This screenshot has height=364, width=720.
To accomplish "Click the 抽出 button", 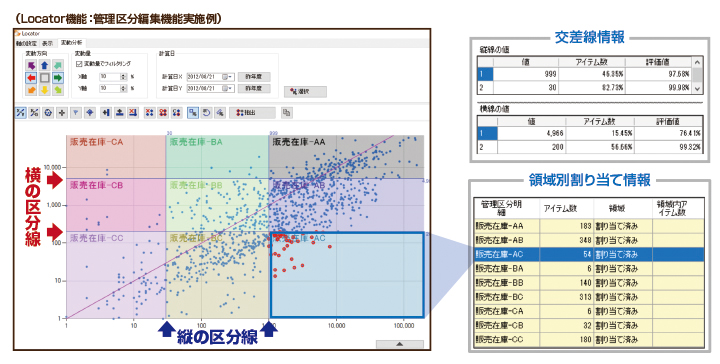I will coord(253,112).
